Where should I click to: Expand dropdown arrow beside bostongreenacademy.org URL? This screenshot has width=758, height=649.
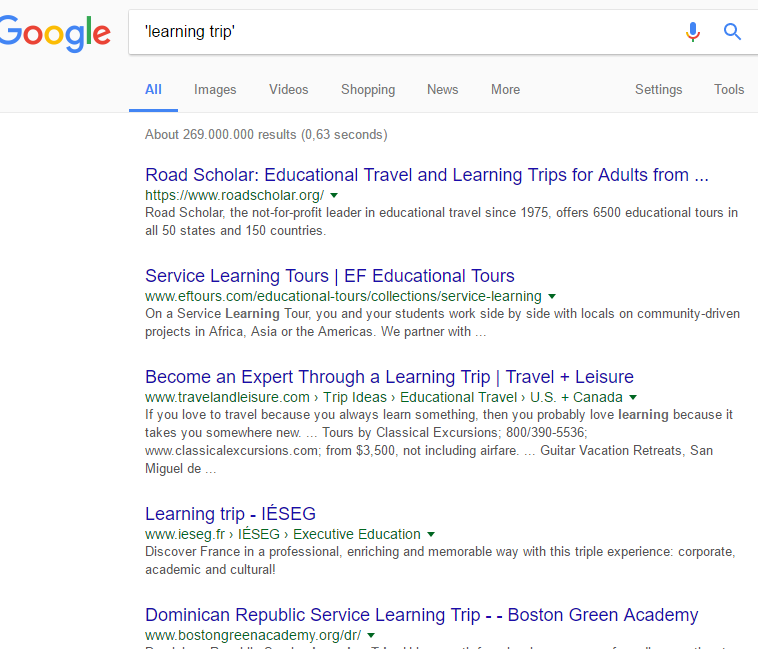(x=371, y=635)
